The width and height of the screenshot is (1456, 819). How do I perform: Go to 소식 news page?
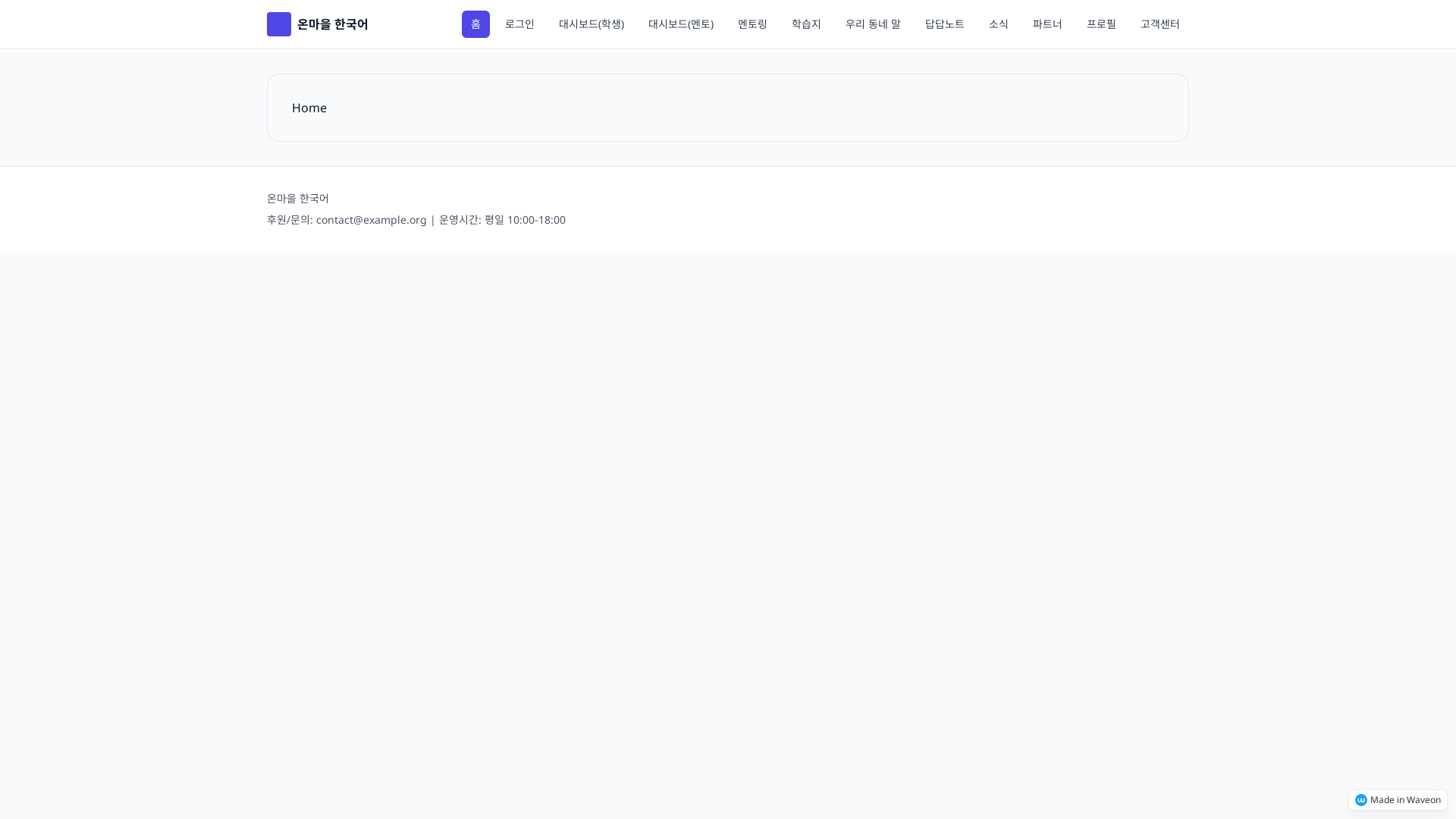point(998,24)
